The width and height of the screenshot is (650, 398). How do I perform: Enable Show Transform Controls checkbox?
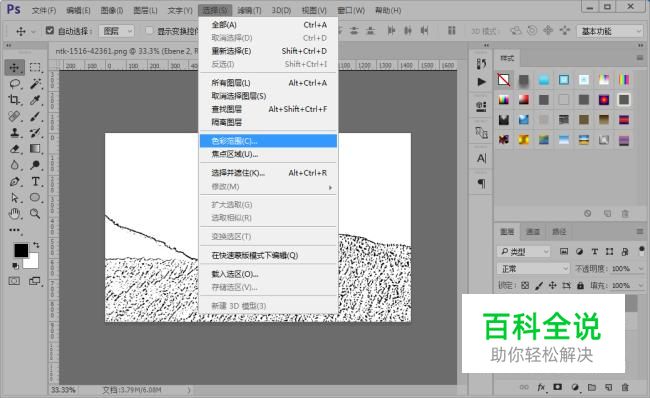[149, 30]
